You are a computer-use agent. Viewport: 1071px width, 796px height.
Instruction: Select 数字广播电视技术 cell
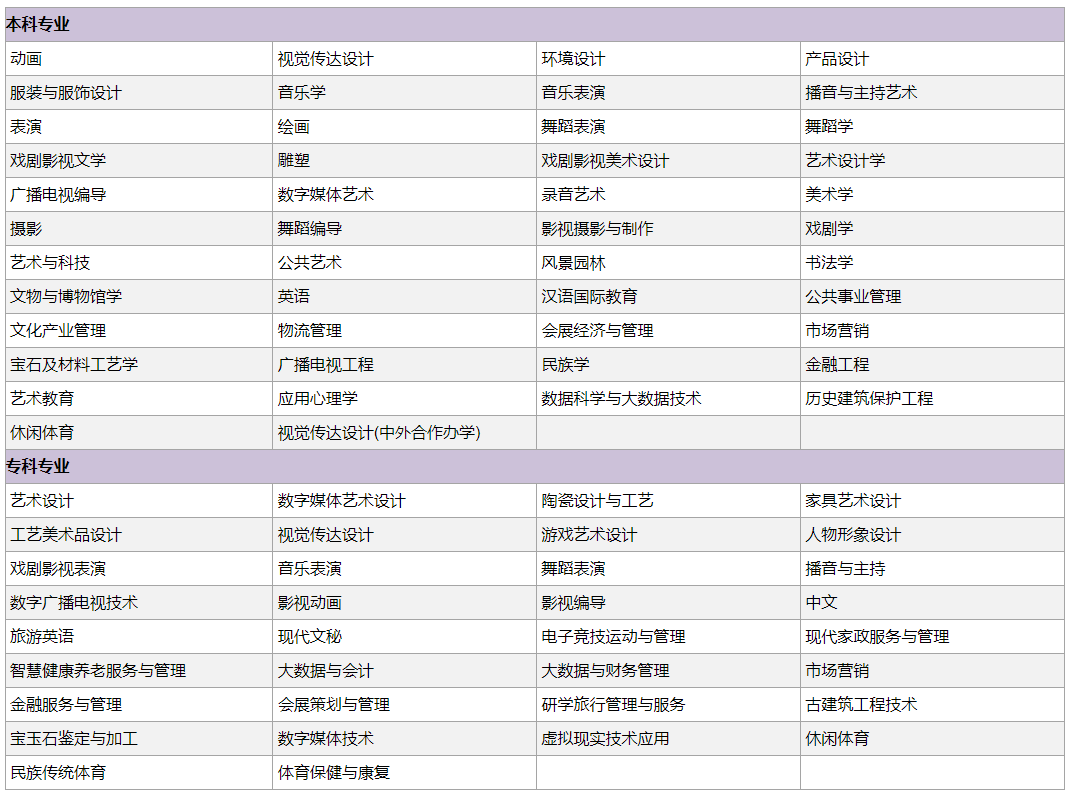pyautogui.click(x=139, y=603)
